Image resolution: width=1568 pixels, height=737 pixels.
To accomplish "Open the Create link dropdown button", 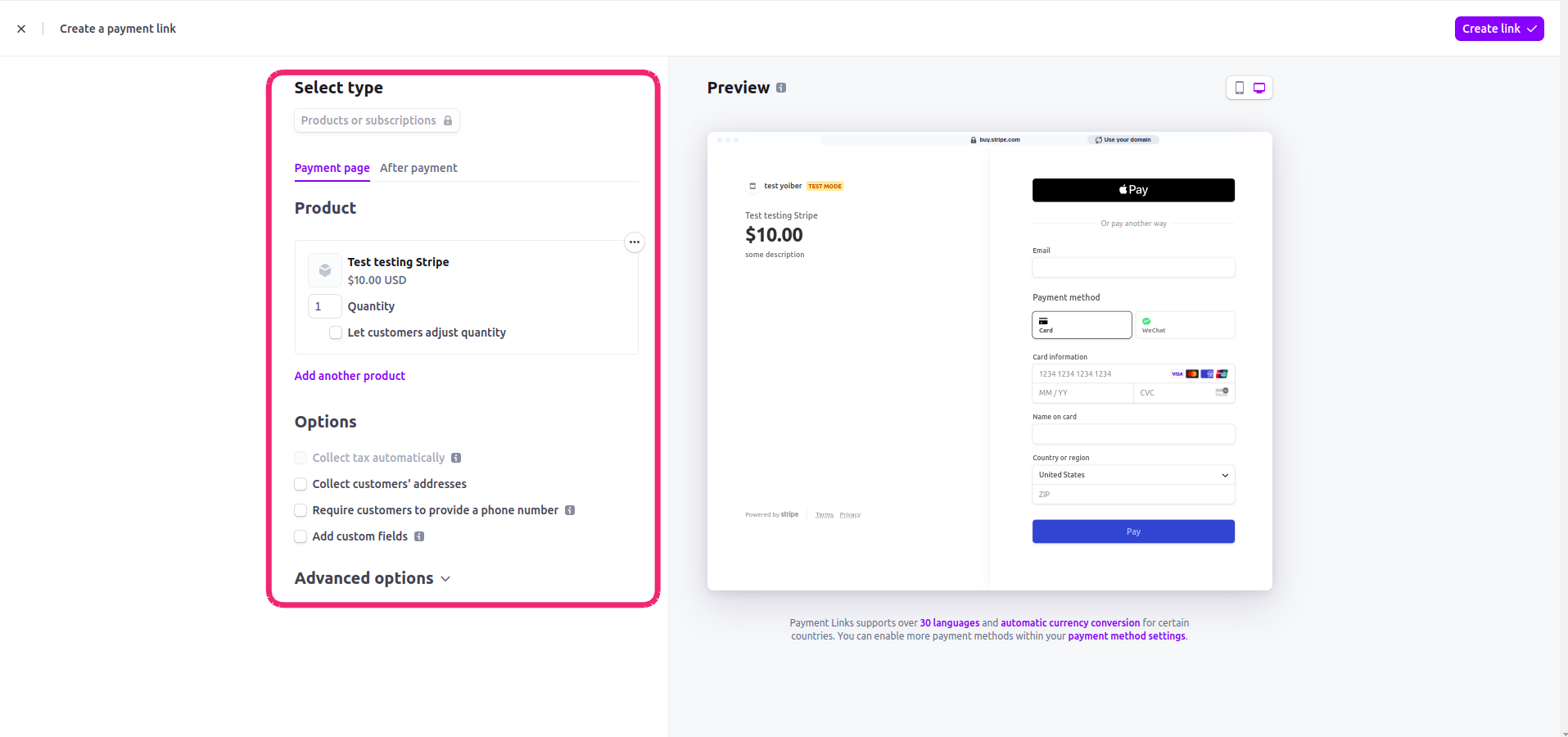I will click(1499, 29).
